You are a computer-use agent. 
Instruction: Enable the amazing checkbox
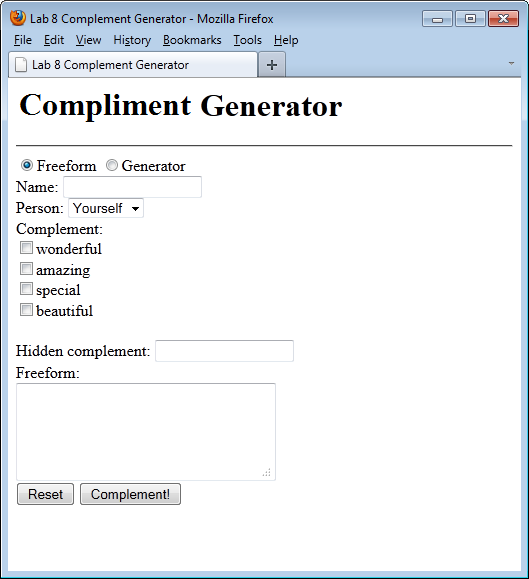26,268
